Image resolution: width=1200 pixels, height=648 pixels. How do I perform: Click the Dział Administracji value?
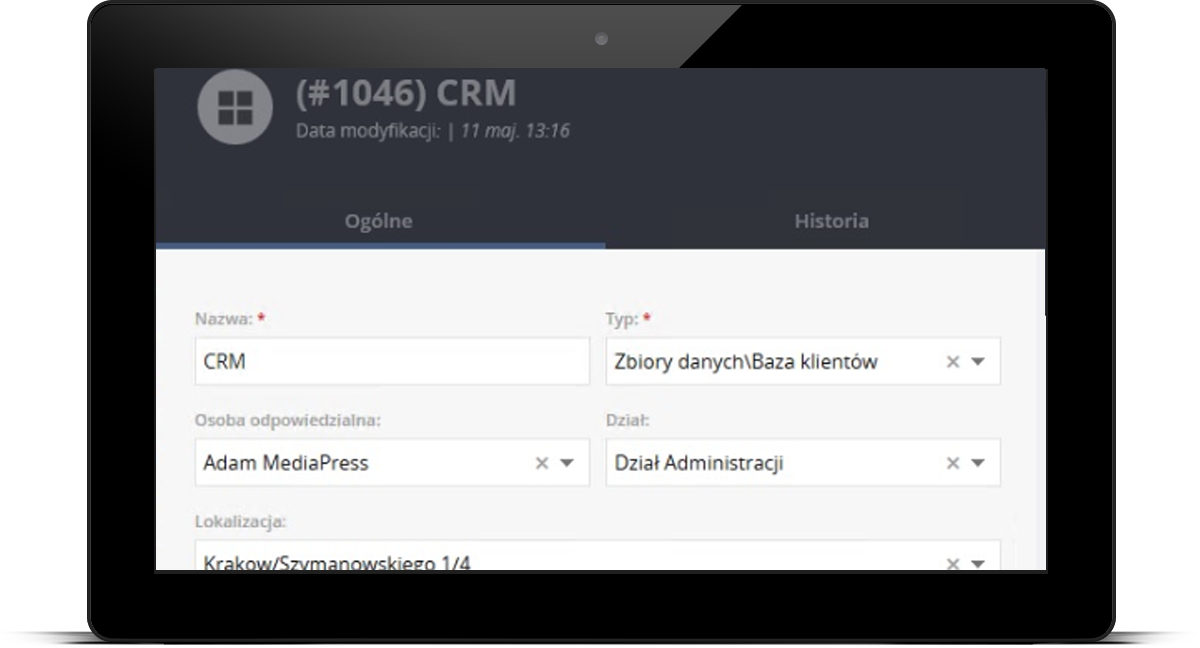[x=699, y=463]
